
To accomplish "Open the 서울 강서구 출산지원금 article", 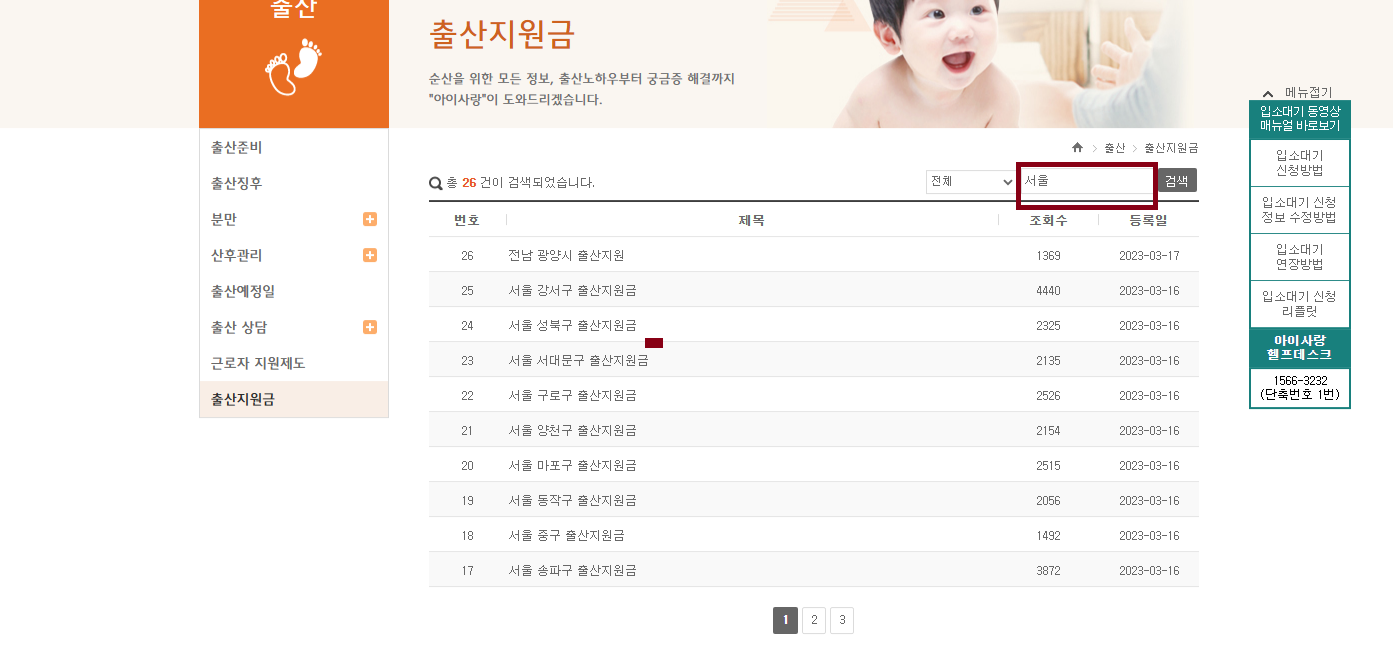I will [575, 290].
